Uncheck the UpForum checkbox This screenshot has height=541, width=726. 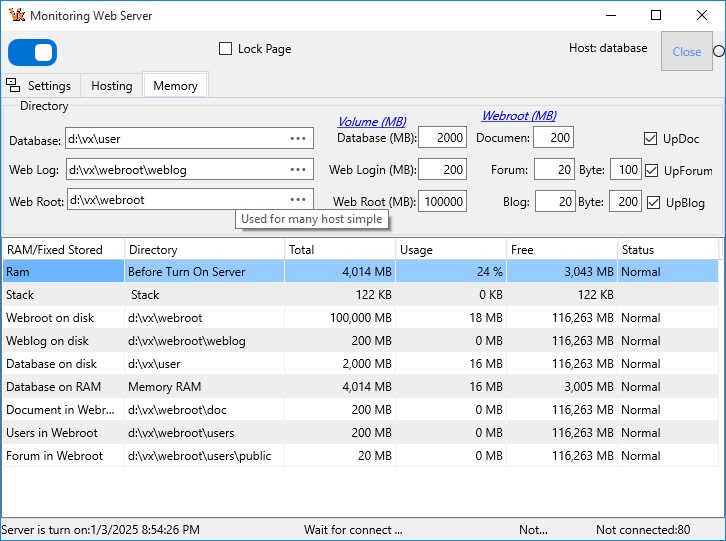(x=653, y=170)
